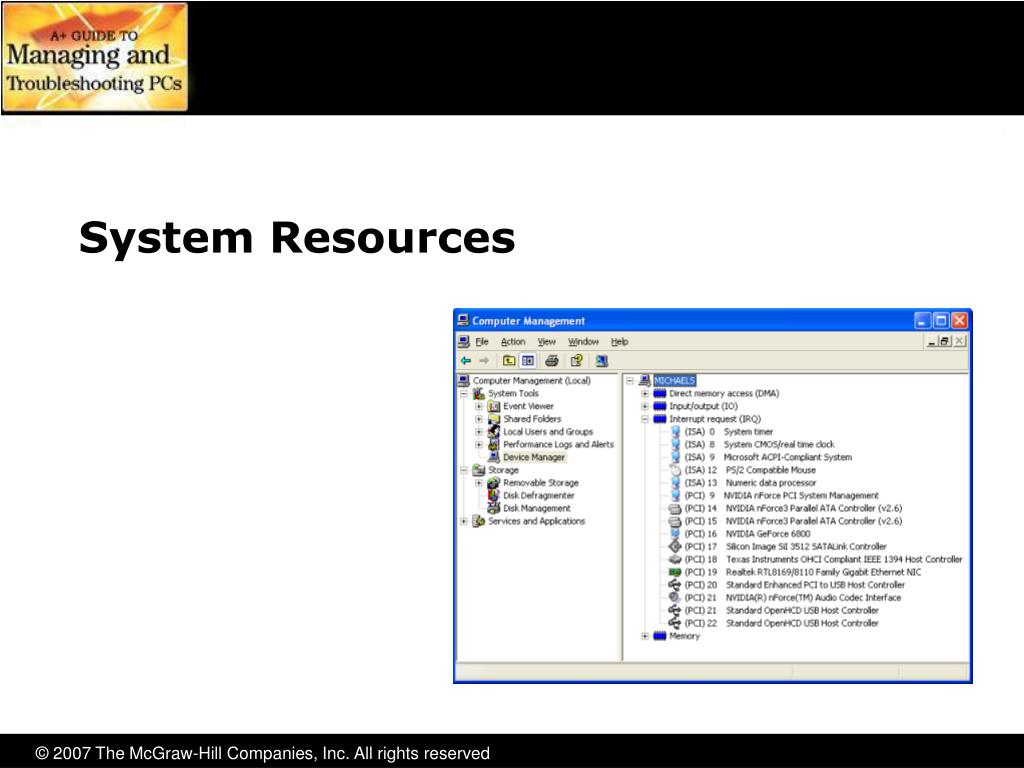
Task: Select the Disk Defragmenter tree item
Action: click(x=539, y=496)
